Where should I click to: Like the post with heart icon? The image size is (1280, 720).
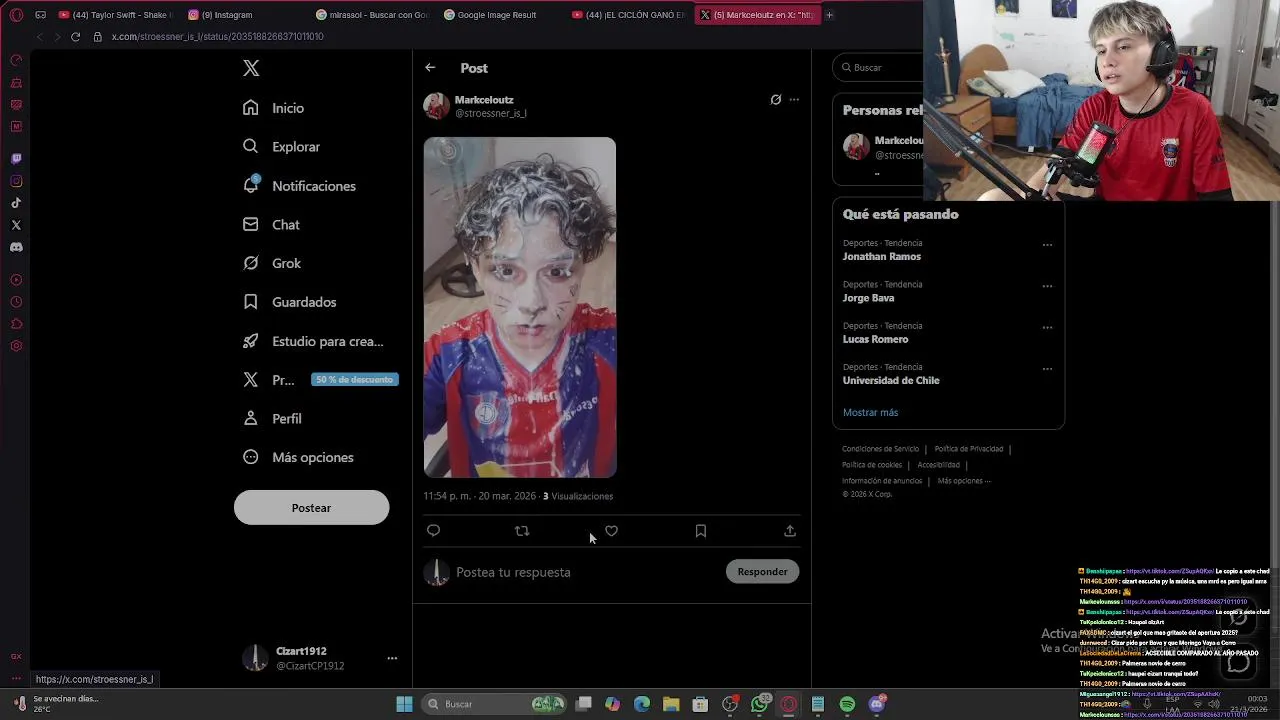point(611,531)
